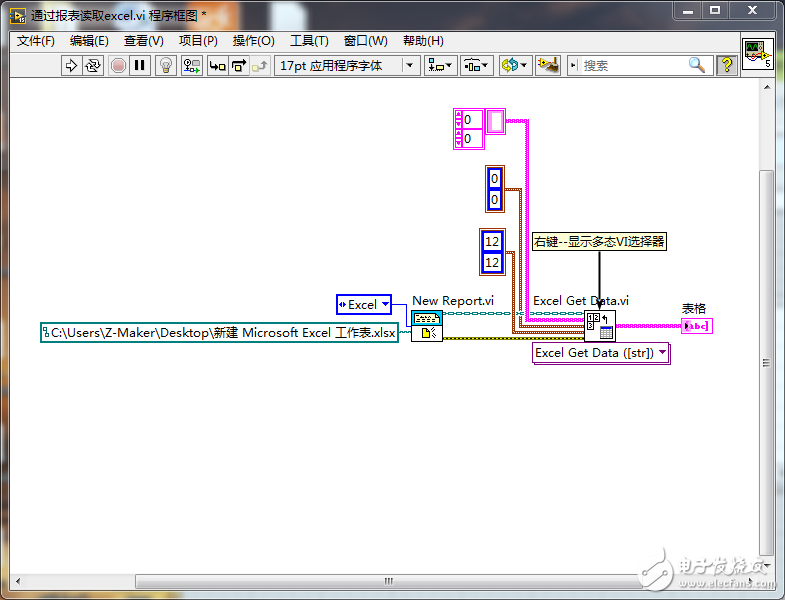Open the 窗口(W) menu

365,41
